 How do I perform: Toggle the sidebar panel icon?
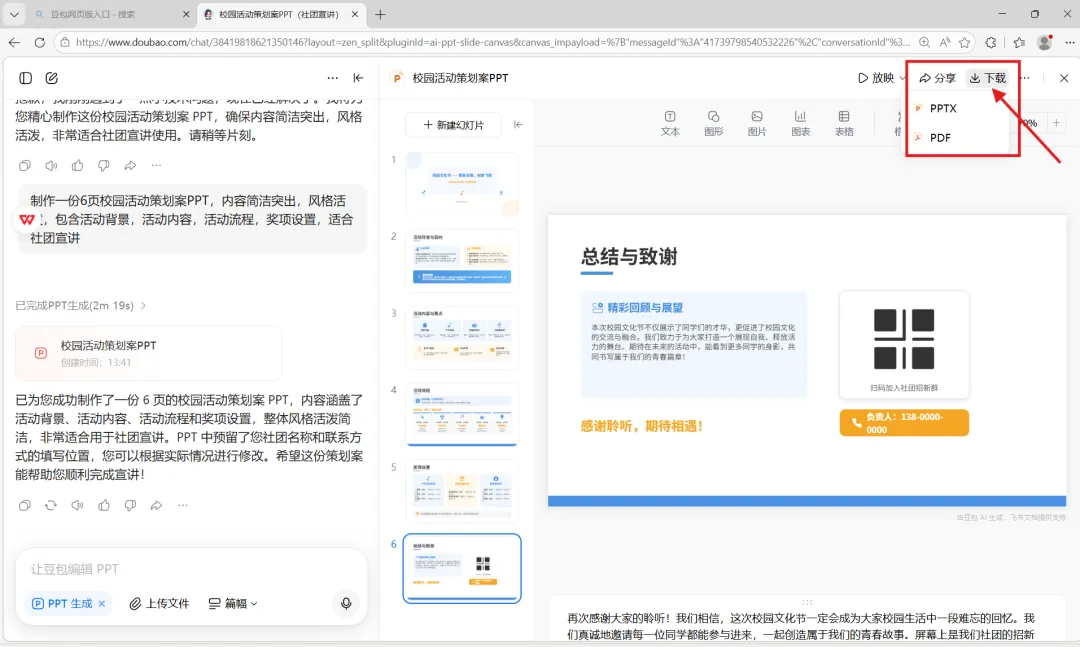(25, 78)
